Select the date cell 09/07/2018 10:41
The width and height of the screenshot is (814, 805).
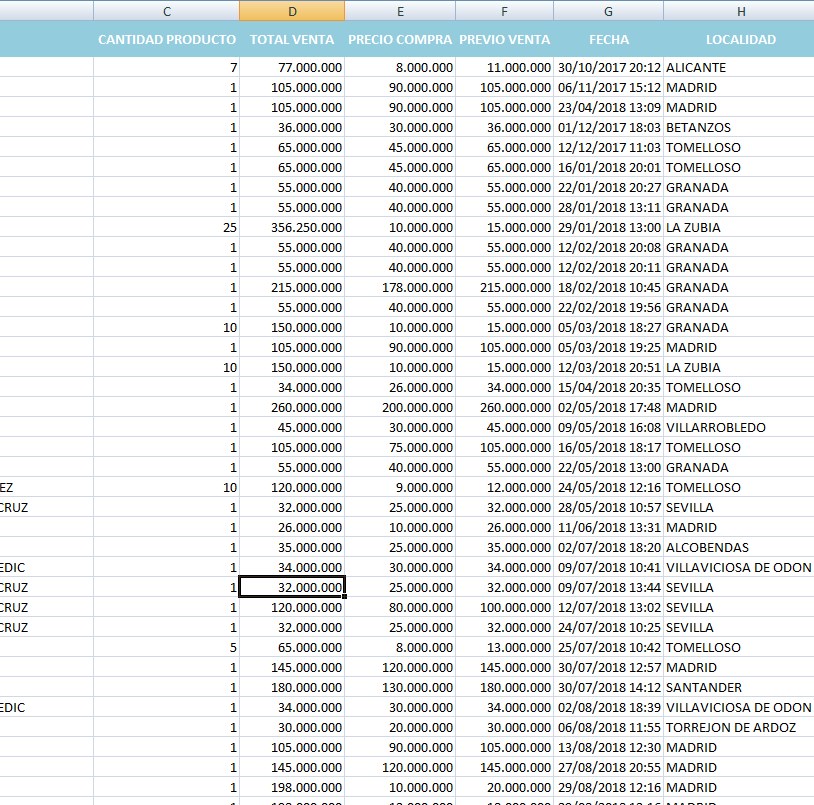pyautogui.click(x=608, y=568)
